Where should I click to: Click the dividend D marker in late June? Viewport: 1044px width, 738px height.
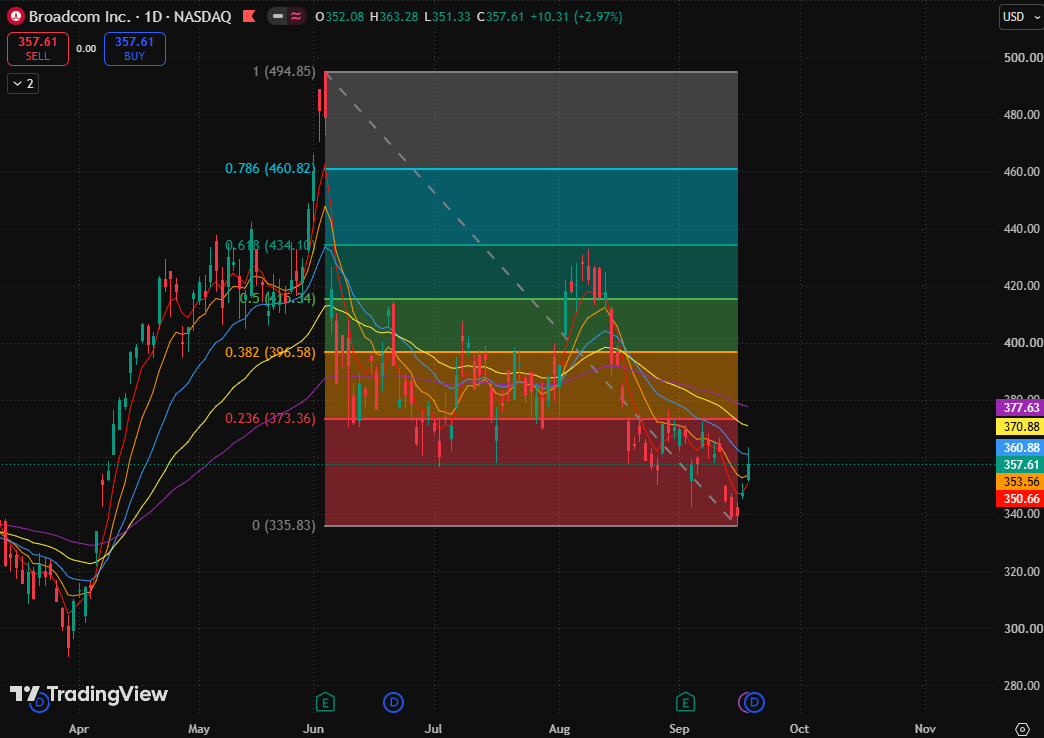coord(393,702)
